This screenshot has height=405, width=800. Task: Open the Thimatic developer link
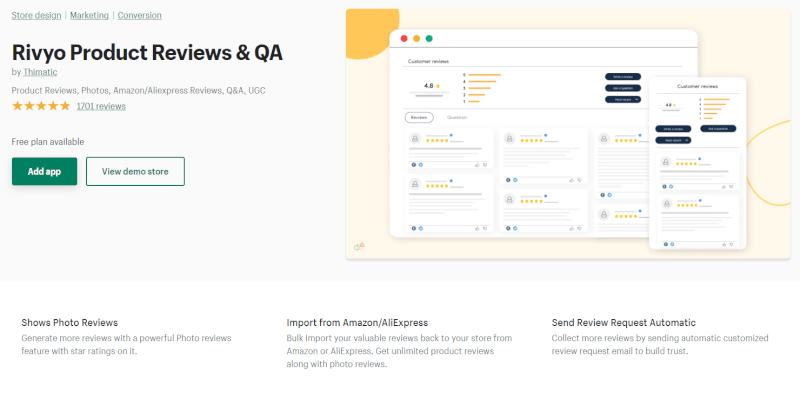(40, 72)
